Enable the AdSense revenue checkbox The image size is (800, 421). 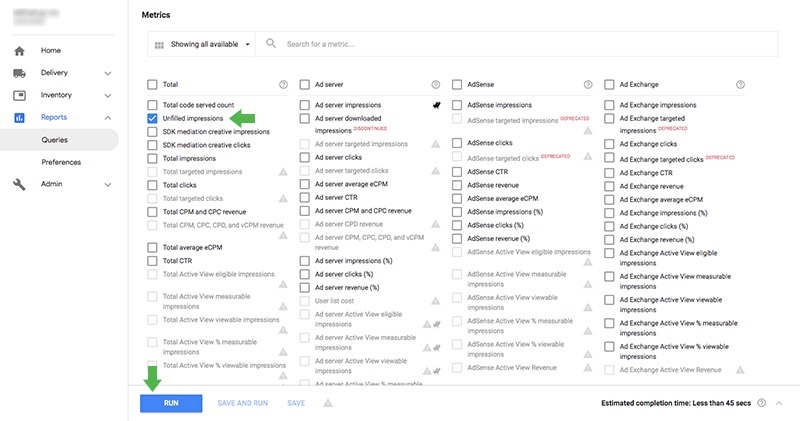click(x=457, y=185)
